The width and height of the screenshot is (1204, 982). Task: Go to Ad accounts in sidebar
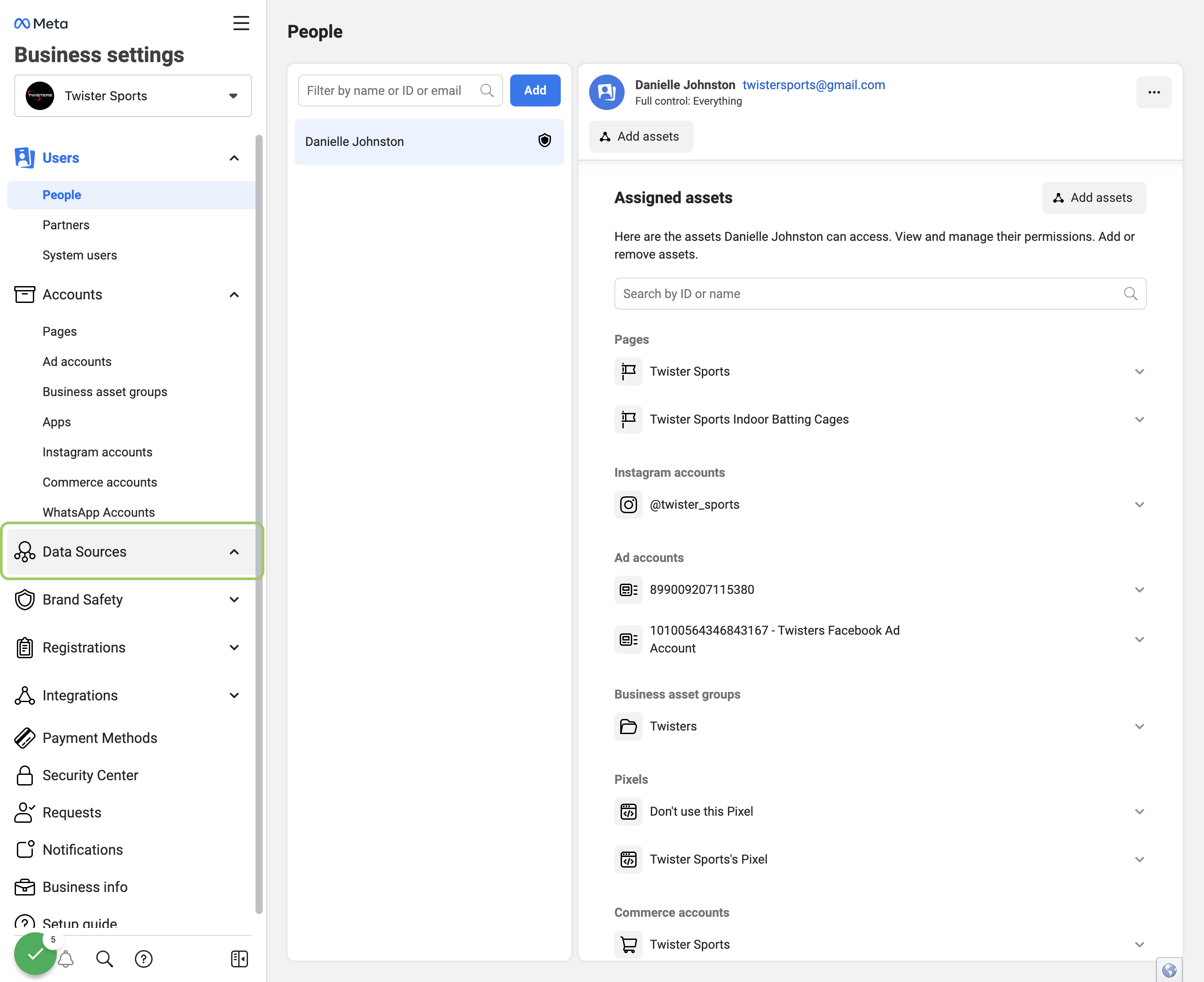(77, 361)
